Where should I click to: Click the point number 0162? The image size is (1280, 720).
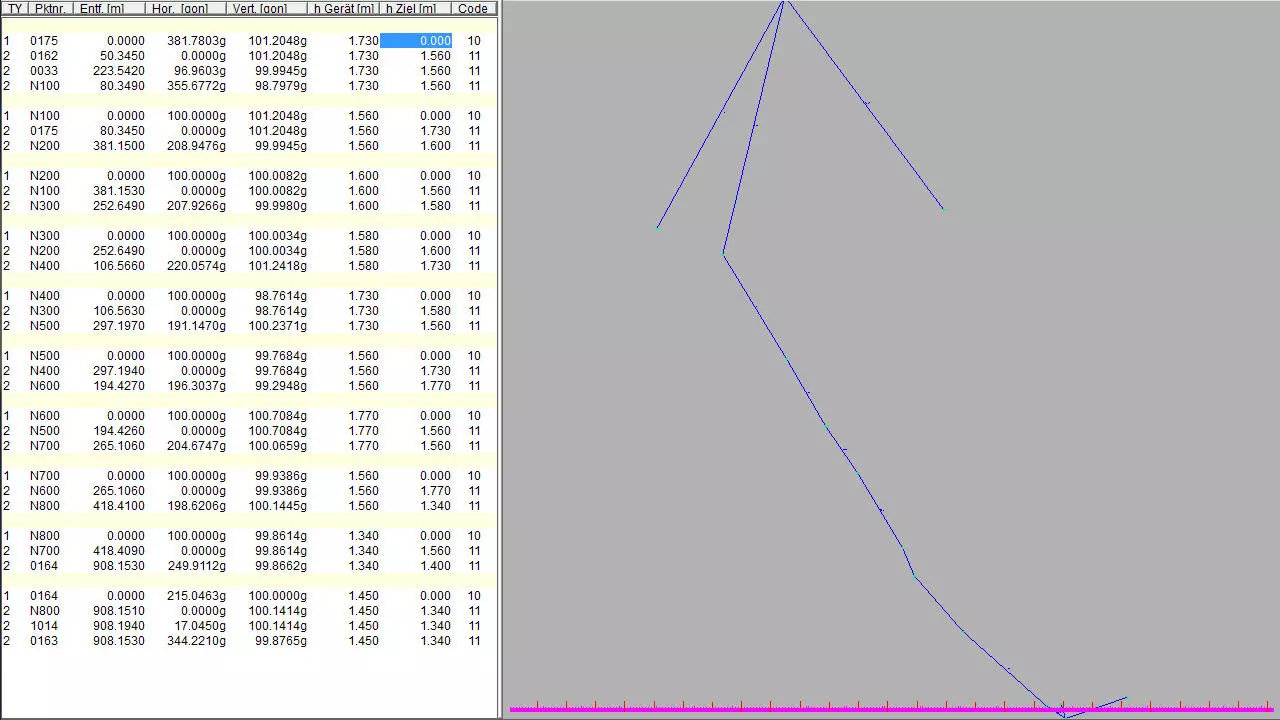tap(44, 56)
